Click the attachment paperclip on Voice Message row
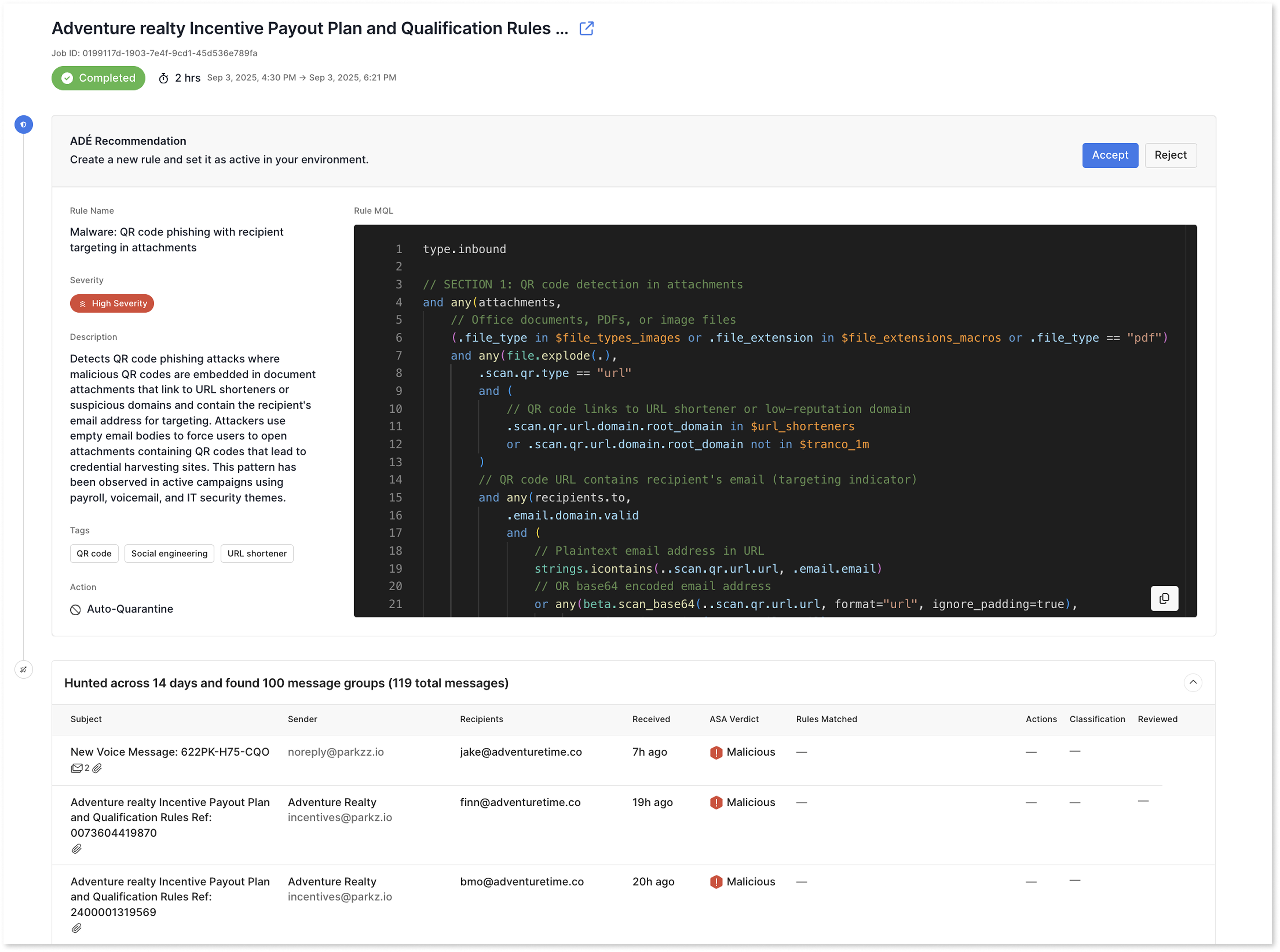This screenshot has width=1280, height=952. point(97,768)
